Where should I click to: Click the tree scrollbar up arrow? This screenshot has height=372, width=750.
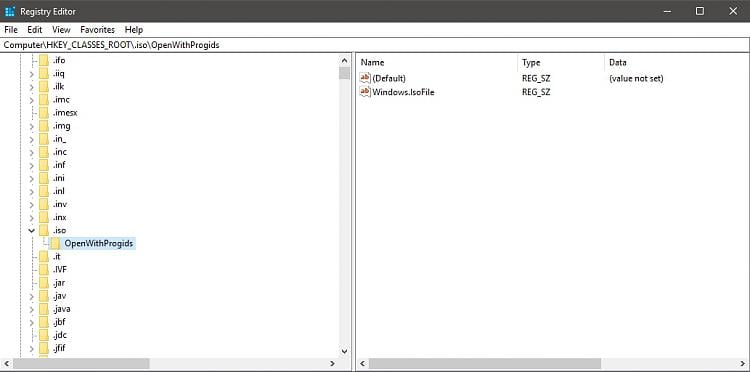(x=344, y=61)
